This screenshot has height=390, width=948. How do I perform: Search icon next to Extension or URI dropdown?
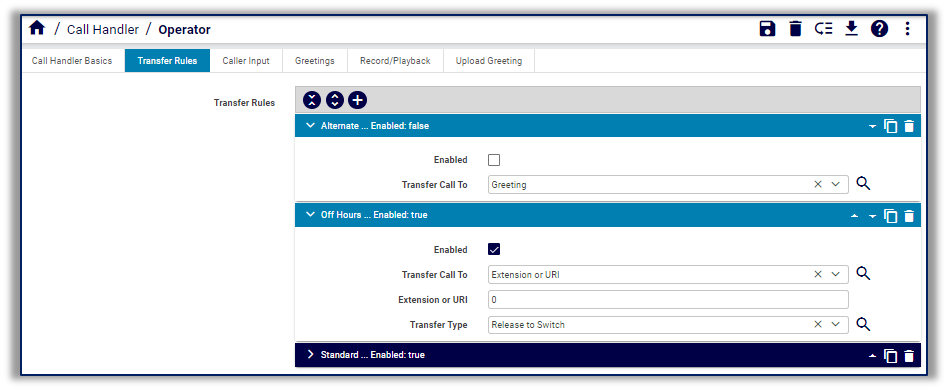pos(863,273)
